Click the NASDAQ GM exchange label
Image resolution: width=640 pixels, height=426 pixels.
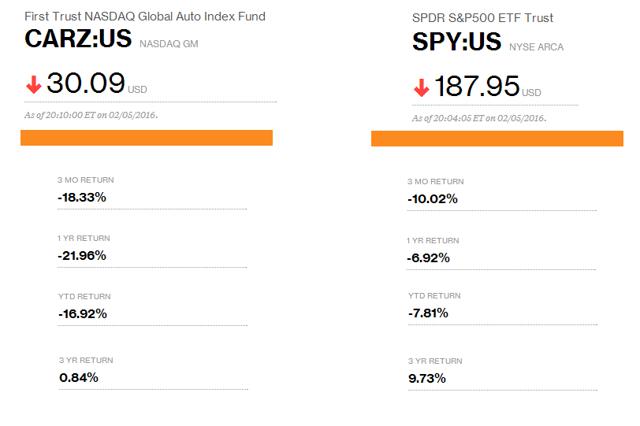click(x=169, y=44)
